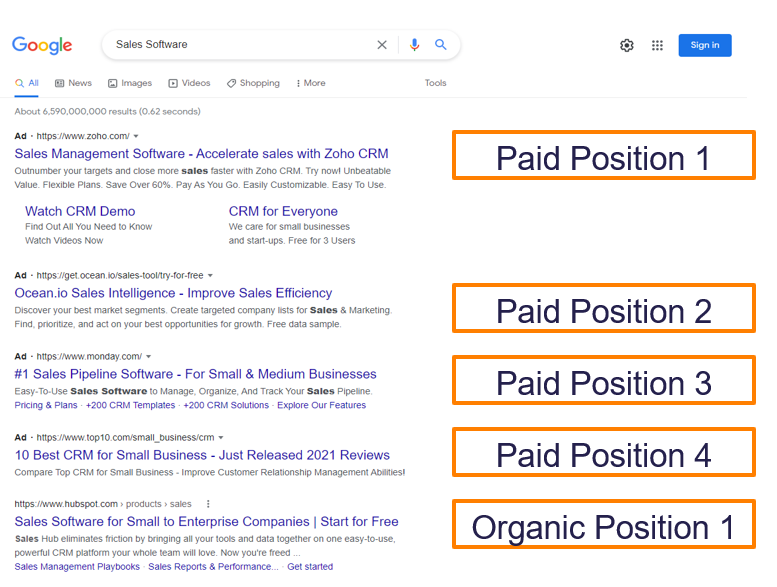777x587 pixels.
Task: Open the Watch CRM Demo sitelink
Action: (x=80, y=212)
